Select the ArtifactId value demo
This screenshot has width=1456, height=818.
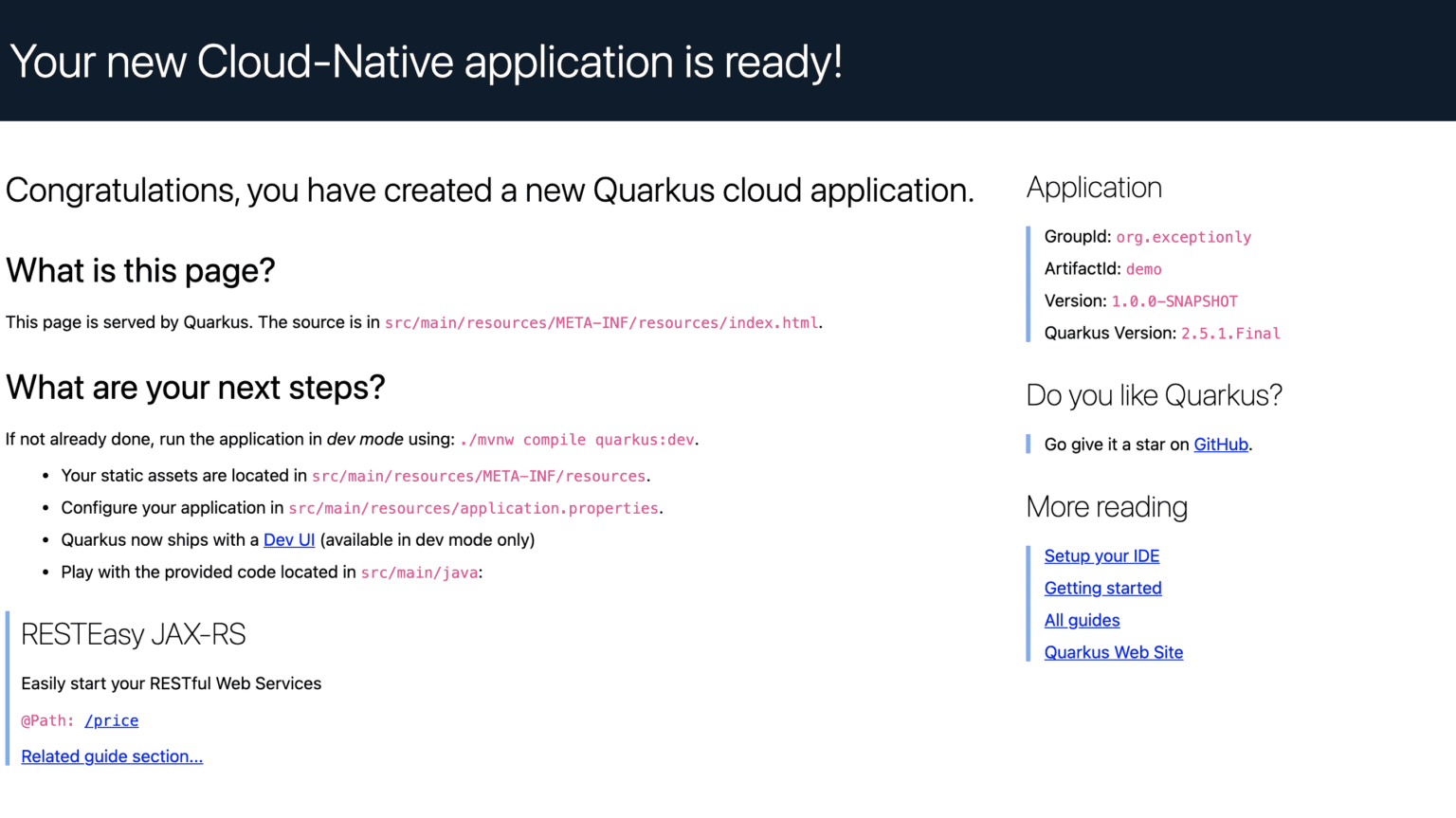[1143, 268]
